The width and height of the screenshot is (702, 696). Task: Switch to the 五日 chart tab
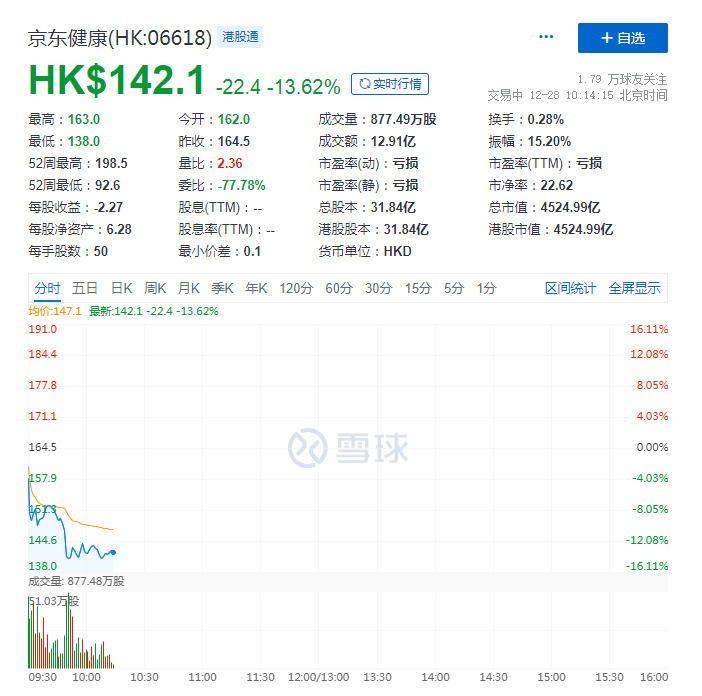tap(85, 288)
